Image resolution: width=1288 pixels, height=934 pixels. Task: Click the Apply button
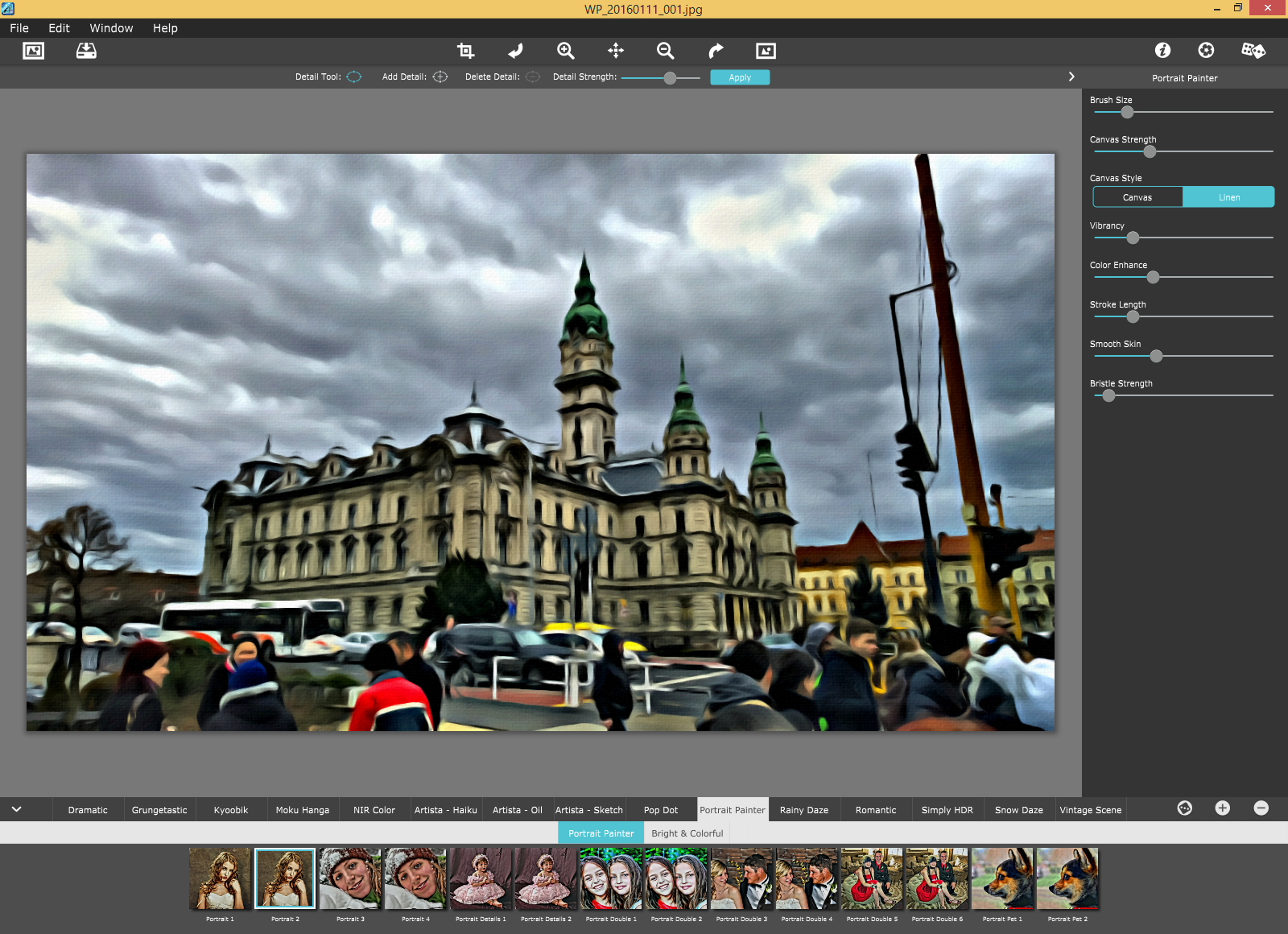(x=740, y=77)
